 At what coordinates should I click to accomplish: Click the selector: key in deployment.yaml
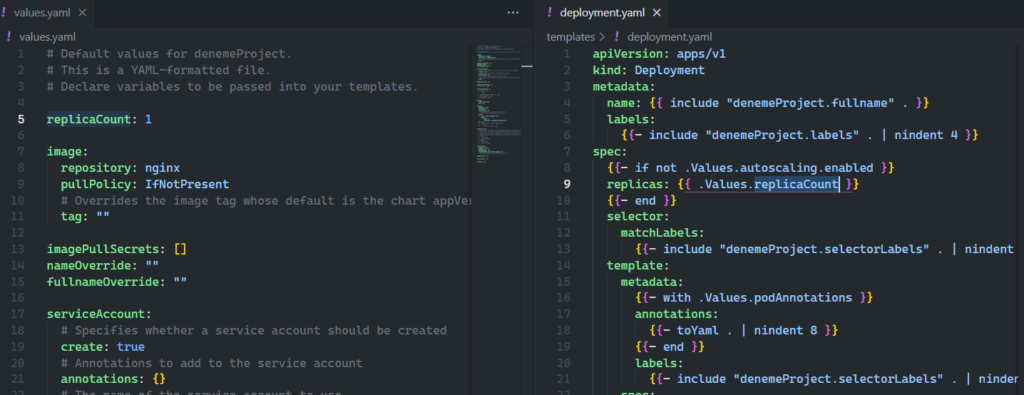click(x=638, y=217)
